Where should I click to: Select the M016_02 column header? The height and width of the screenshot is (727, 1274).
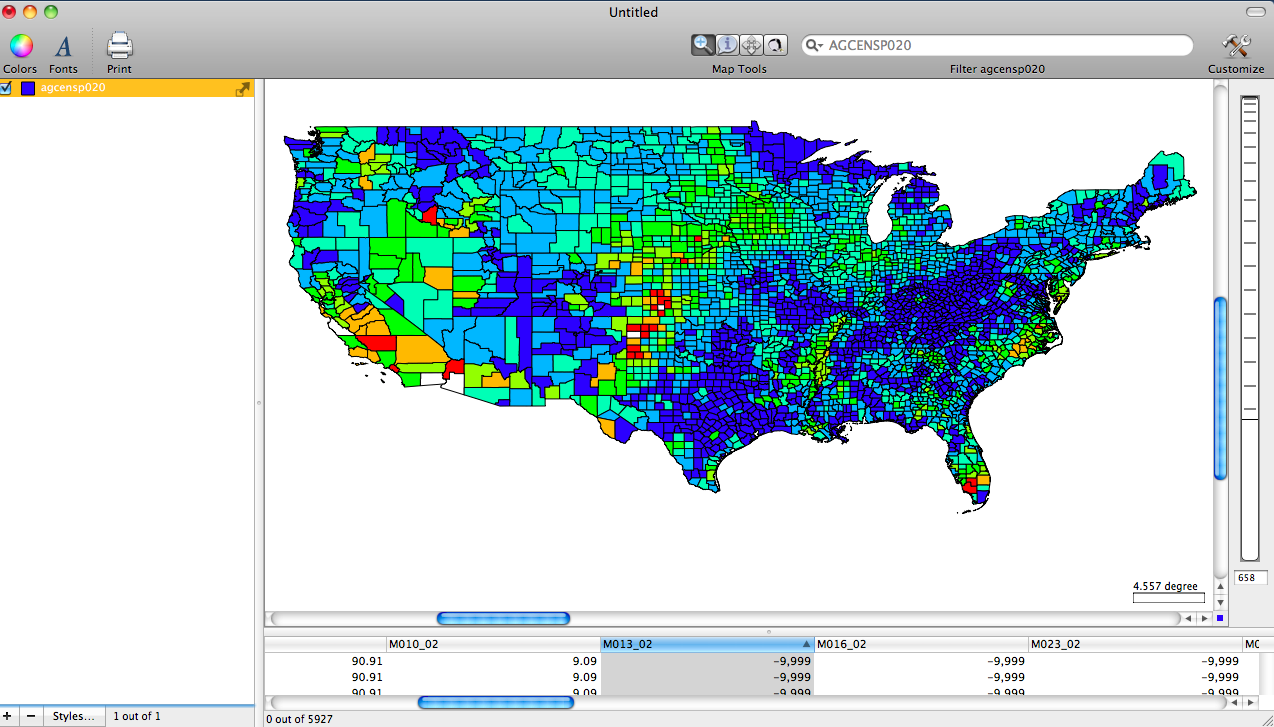click(x=843, y=643)
